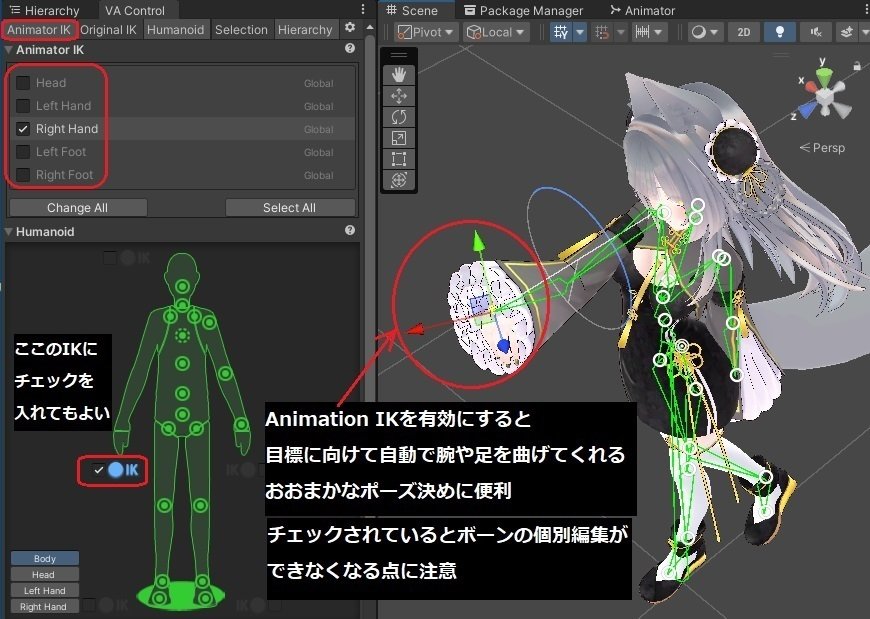Click the VA Control panel scroll-up arrow

click(x=370, y=27)
